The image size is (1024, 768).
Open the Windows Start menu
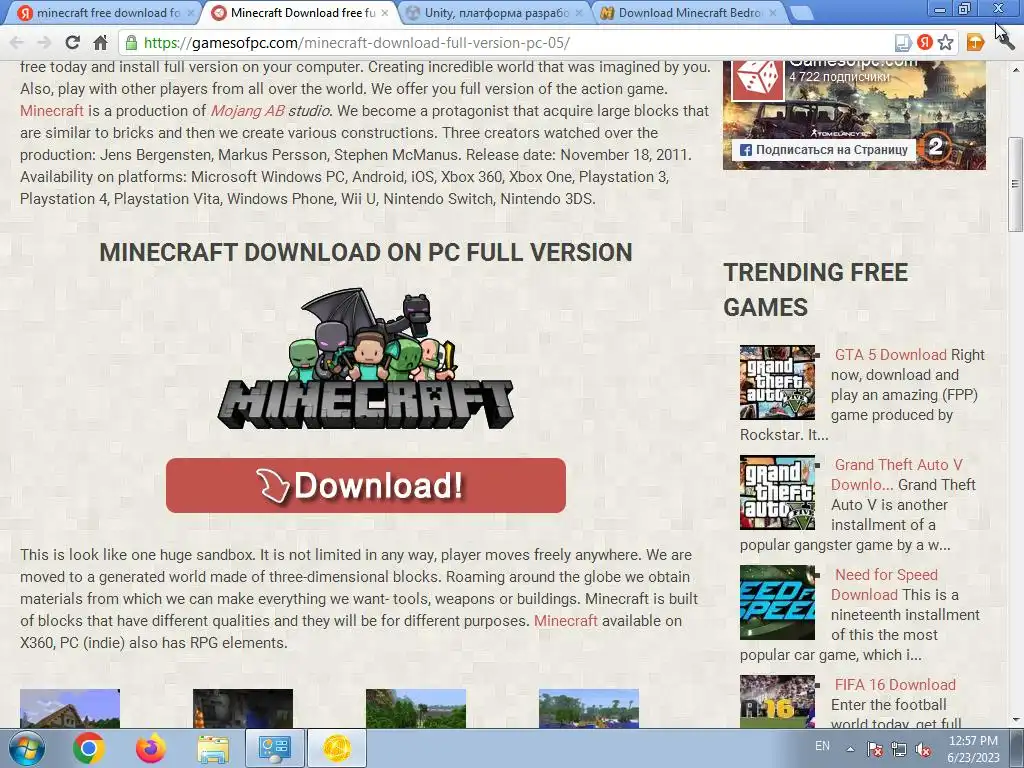tap(26, 748)
